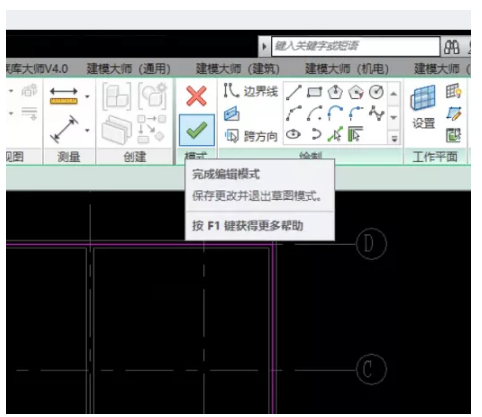Select the grid bubble labeled D

[x=371, y=244]
